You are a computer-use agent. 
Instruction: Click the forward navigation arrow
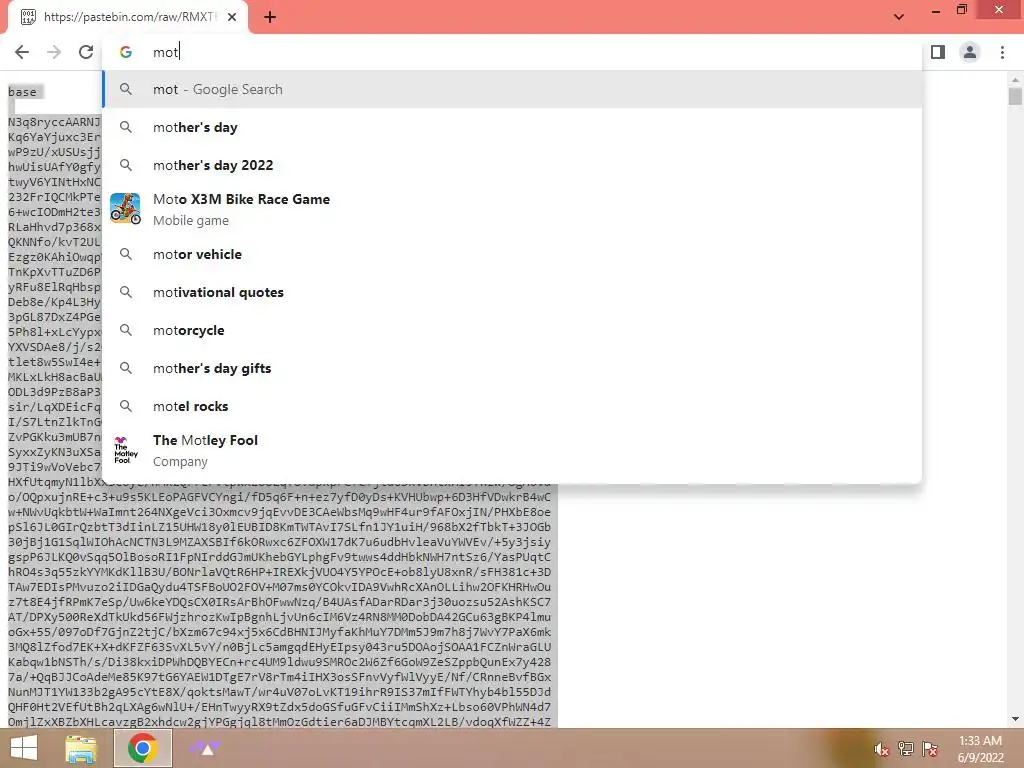pos(54,52)
